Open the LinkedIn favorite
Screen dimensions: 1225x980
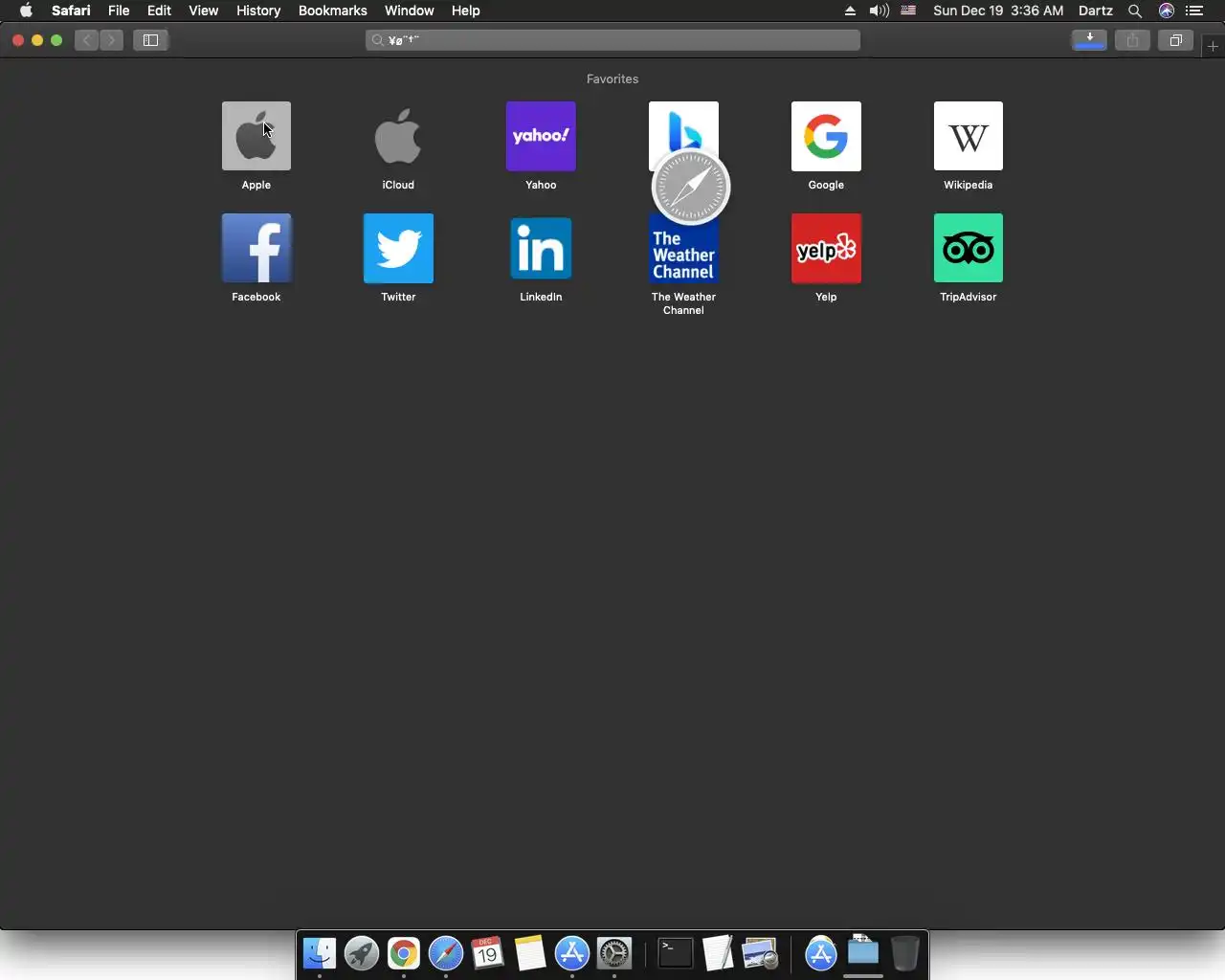[541, 248]
